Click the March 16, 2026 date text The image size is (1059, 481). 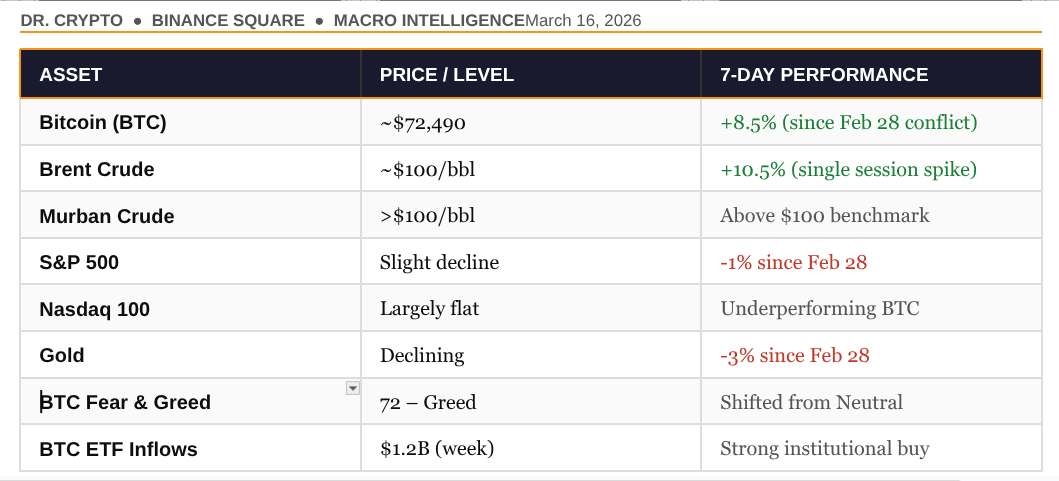(583, 20)
